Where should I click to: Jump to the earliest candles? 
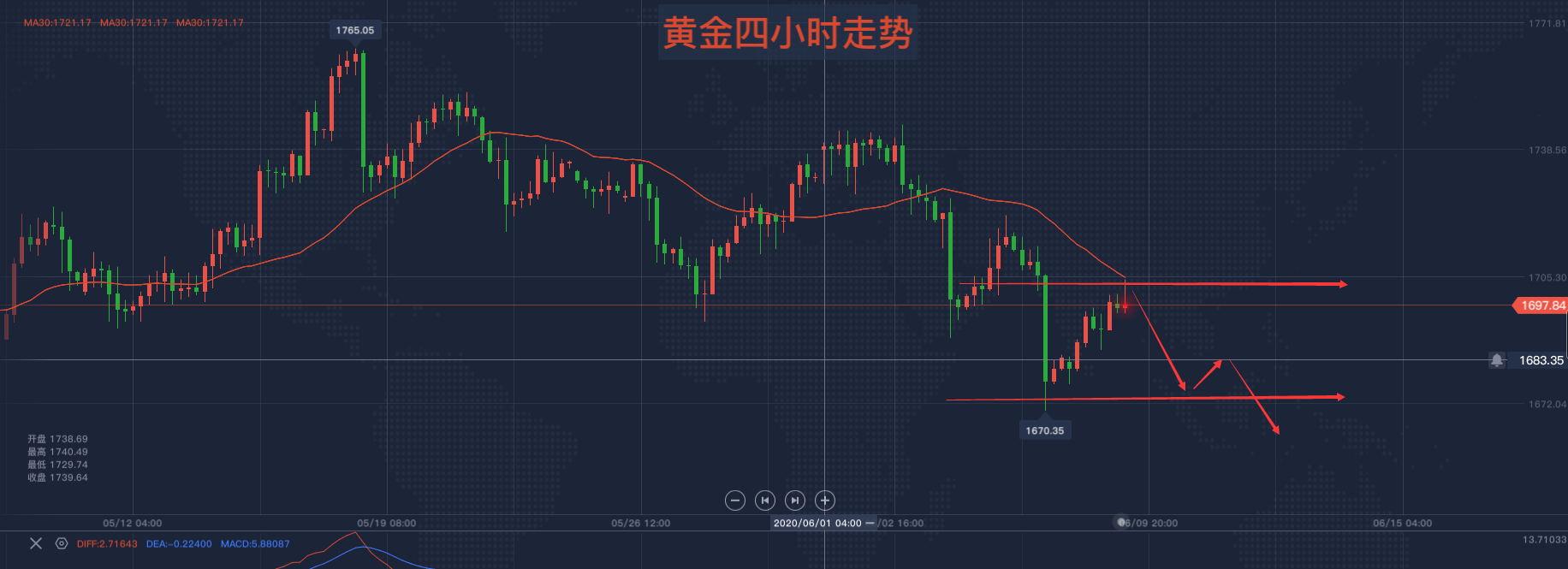tap(765, 501)
